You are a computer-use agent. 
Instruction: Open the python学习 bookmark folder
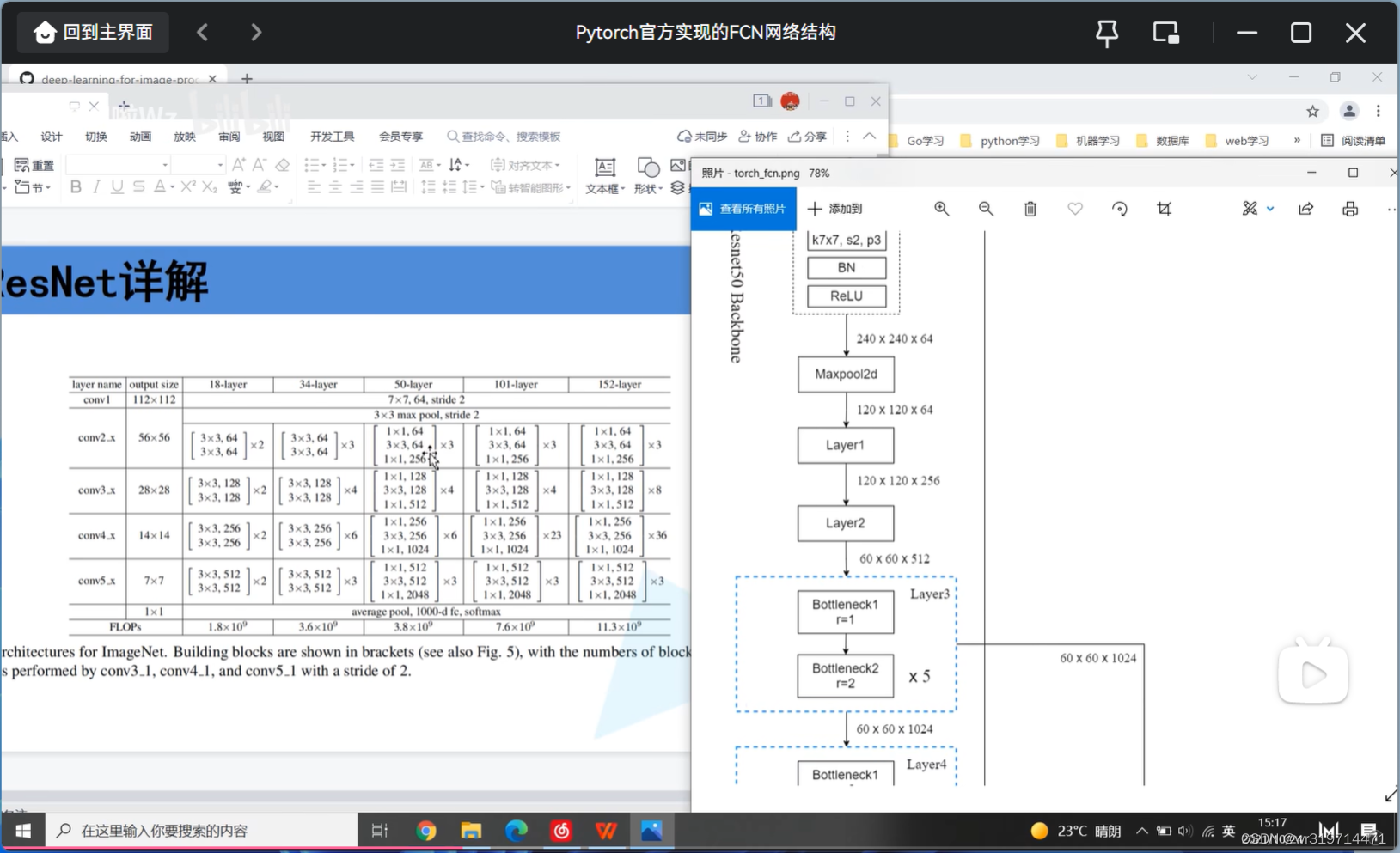click(1000, 141)
